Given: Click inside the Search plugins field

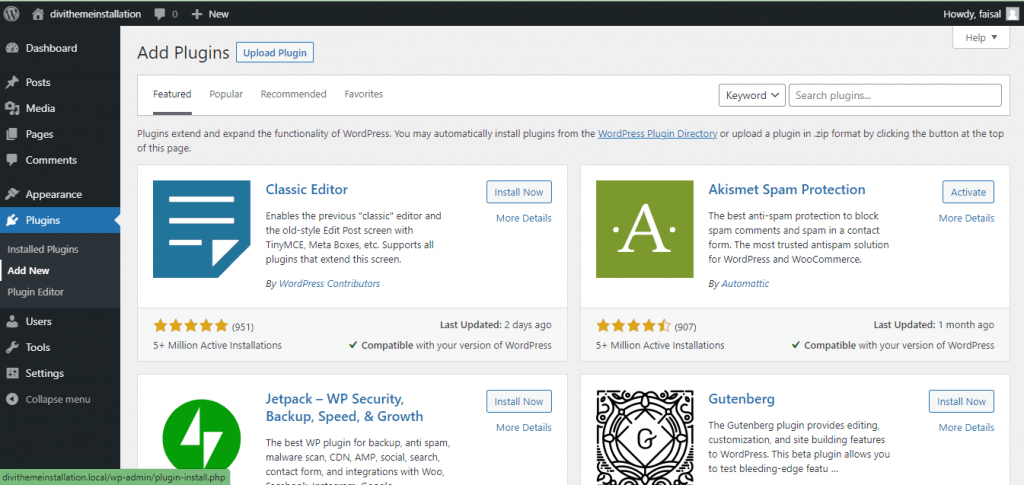Looking at the screenshot, I should click(x=895, y=95).
